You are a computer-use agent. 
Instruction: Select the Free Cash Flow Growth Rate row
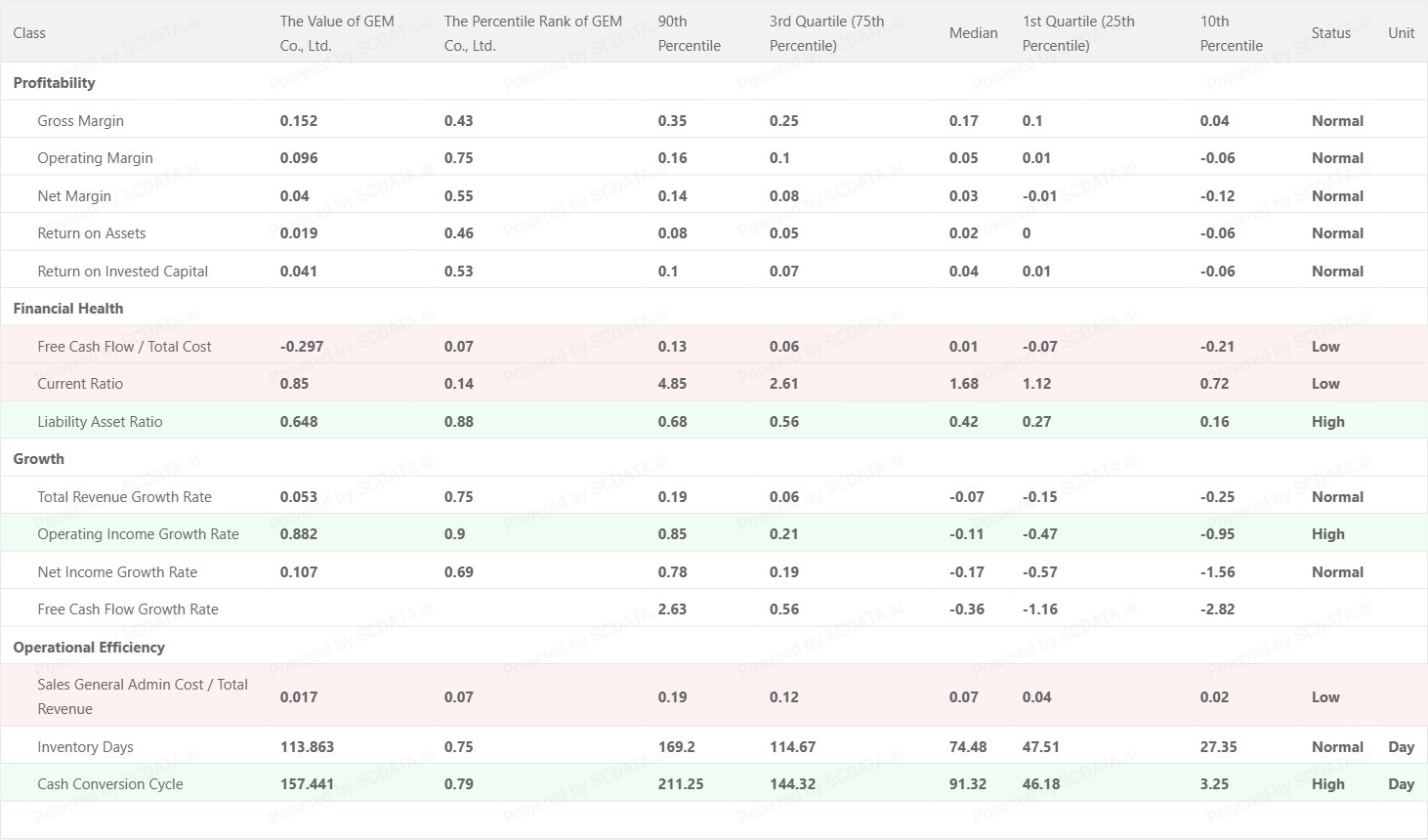[x=128, y=609]
